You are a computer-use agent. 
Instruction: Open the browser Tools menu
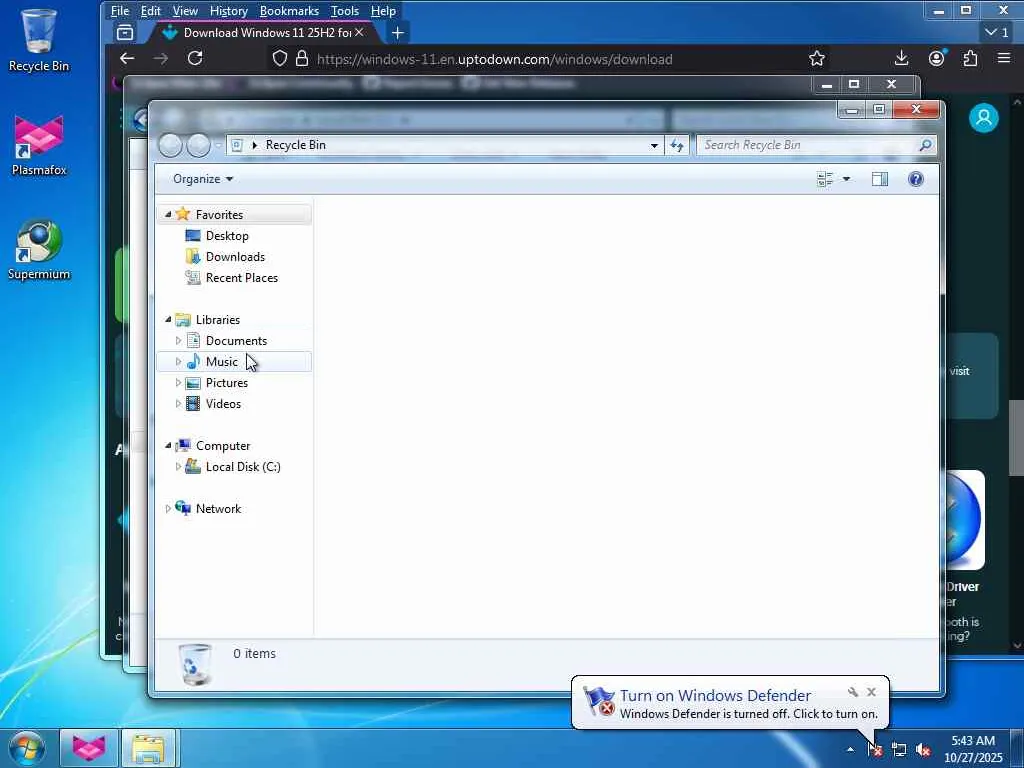pyautogui.click(x=345, y=11)
